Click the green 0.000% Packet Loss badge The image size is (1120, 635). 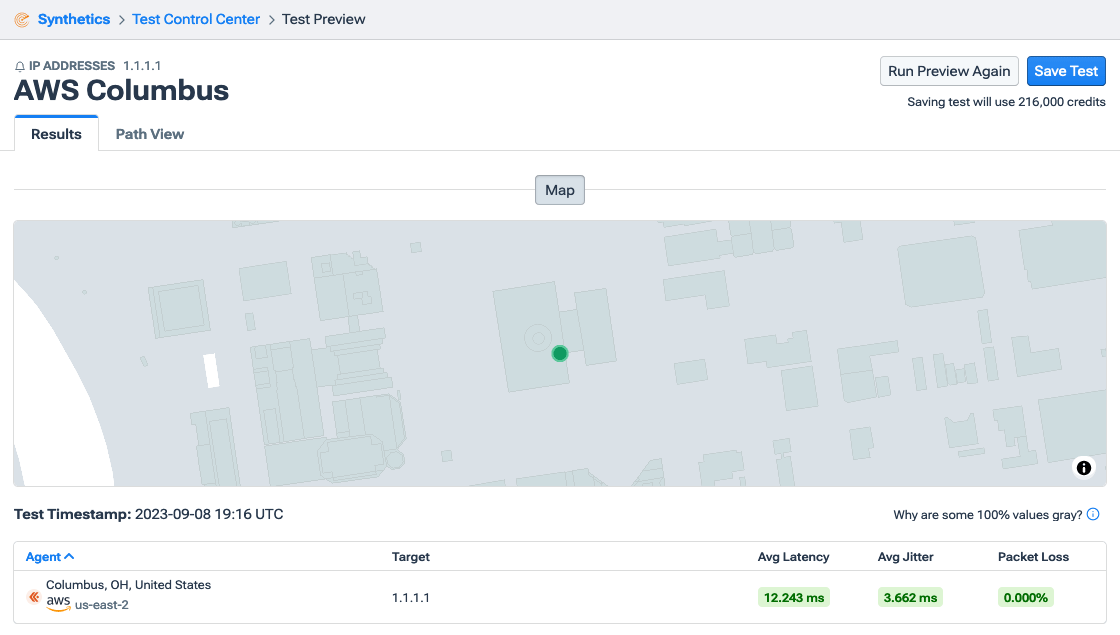pos(1025,597)
